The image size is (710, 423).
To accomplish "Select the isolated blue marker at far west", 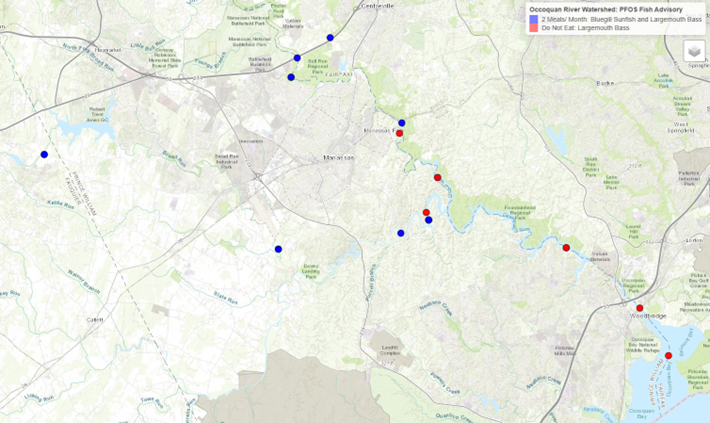I will click(44, 154).
